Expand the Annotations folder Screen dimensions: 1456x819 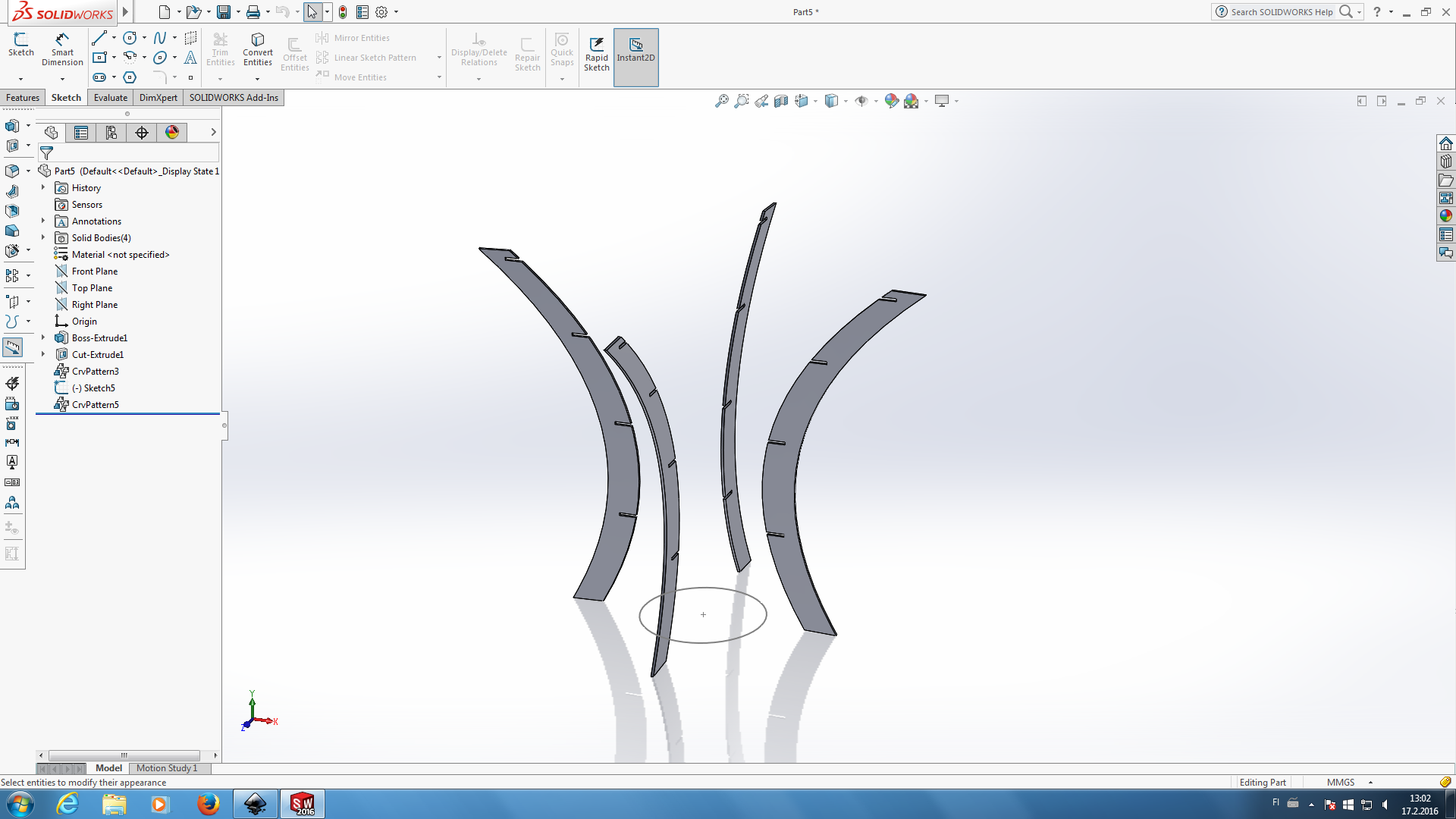43,221
